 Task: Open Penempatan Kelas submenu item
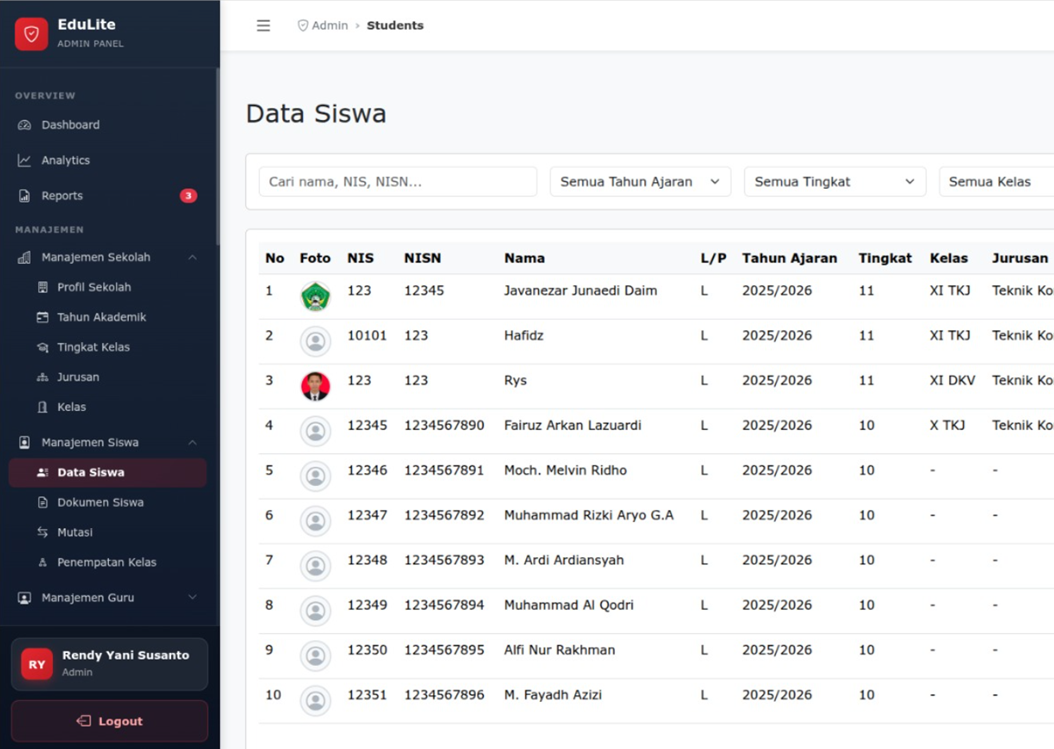(109, 563)
